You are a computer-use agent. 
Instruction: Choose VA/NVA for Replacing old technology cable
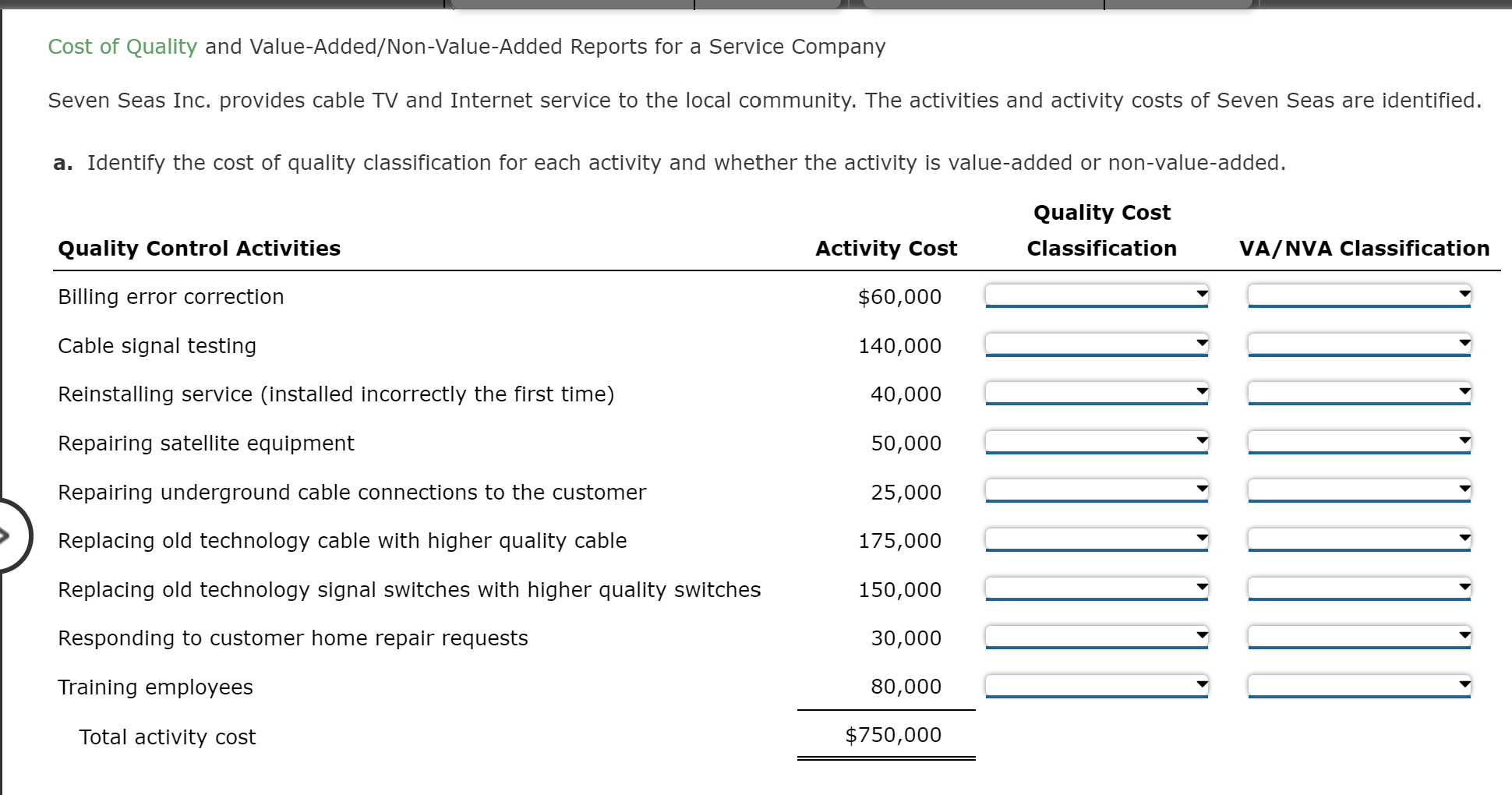click(x=1359, y=539)
